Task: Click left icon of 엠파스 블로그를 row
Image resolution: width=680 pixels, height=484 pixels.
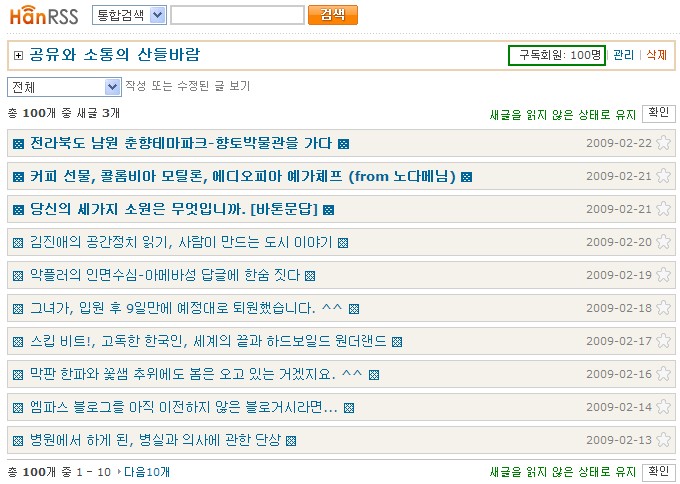Action: tap(18, 408)
